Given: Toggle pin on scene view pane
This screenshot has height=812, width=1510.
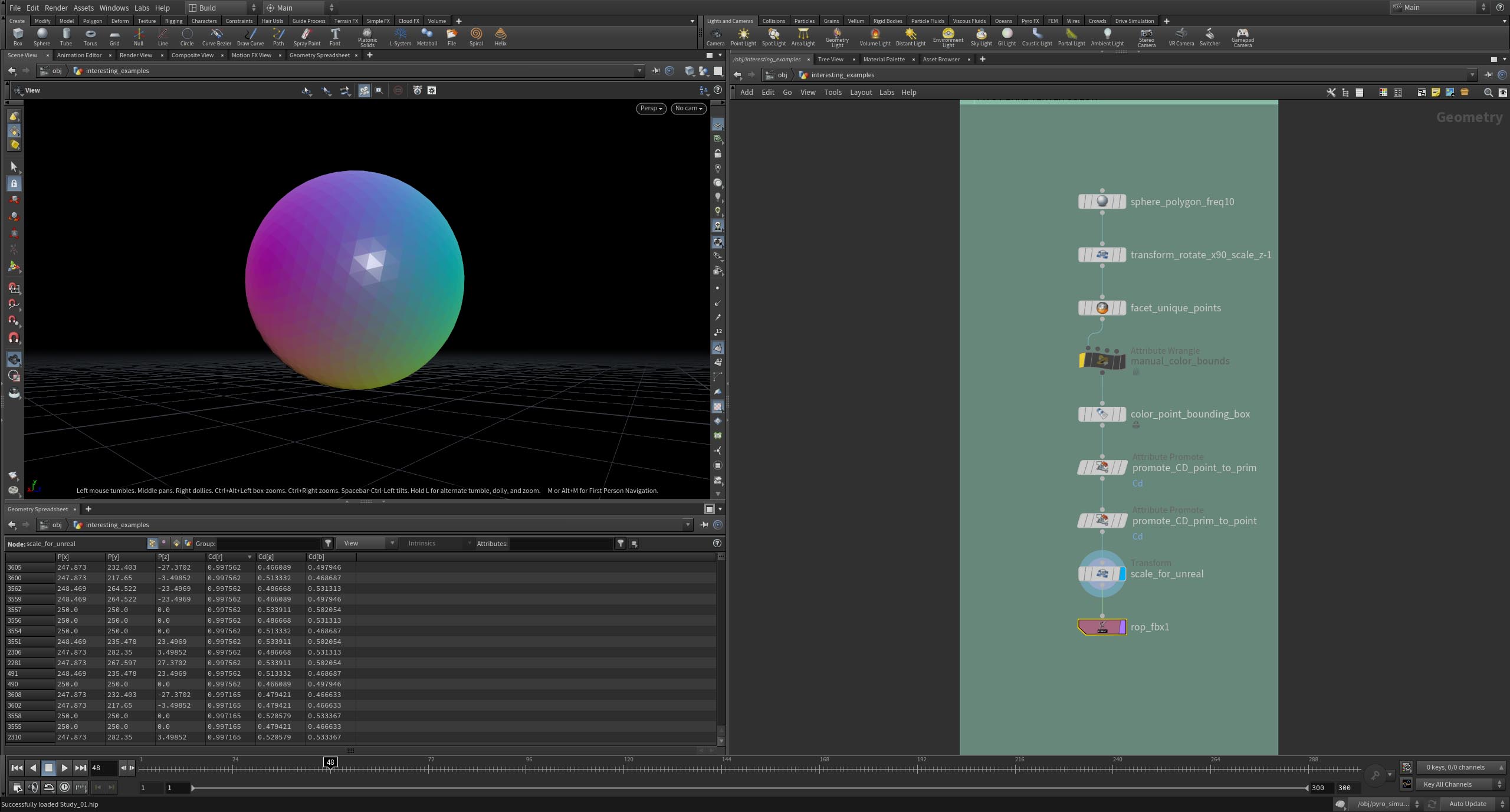Looking at the screenshot, I should 655,71.
